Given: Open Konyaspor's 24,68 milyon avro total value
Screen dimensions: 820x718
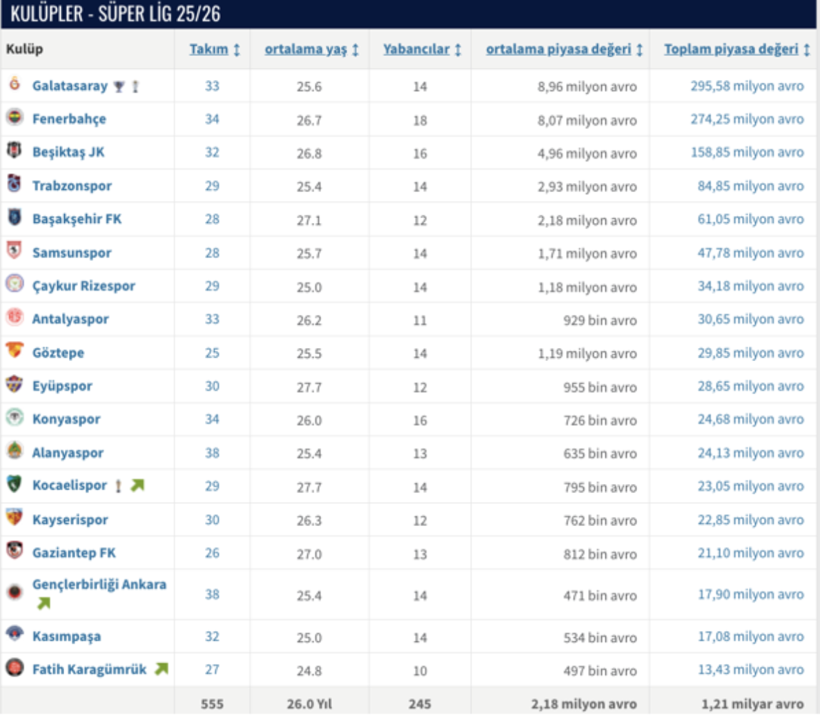Looking at the screenshot, I should click(x=750, y=419).
